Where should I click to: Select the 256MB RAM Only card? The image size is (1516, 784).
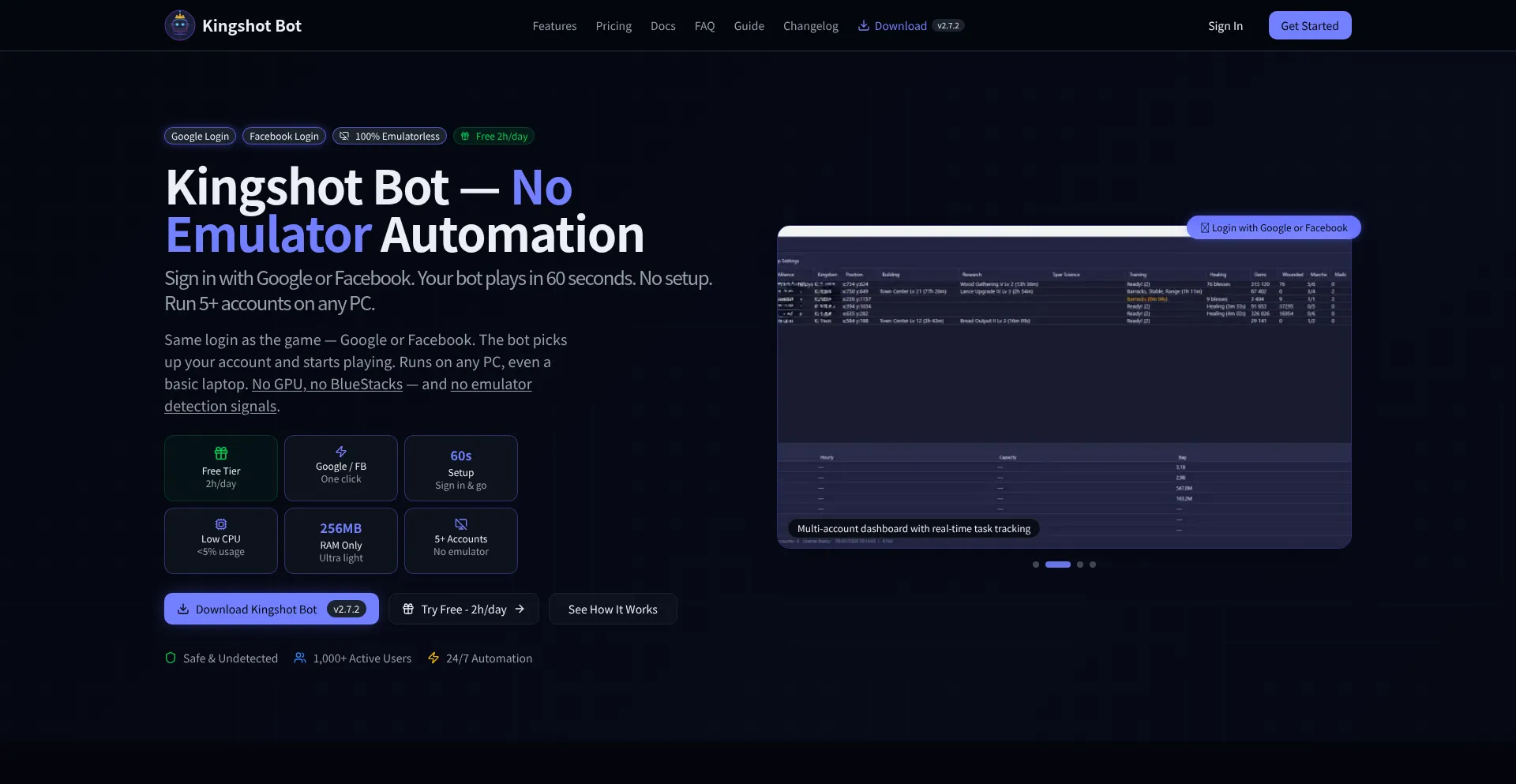341,541
